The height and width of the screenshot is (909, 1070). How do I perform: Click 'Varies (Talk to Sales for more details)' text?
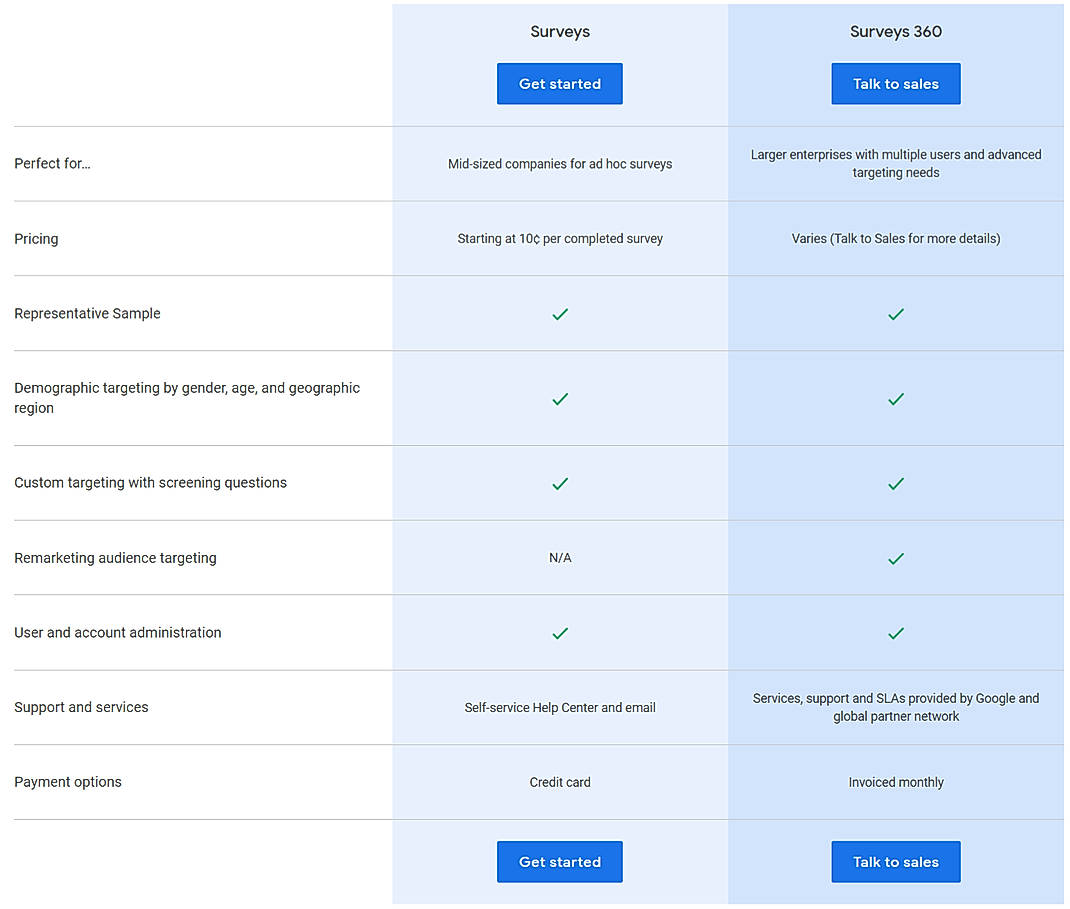tap(895, 239)
